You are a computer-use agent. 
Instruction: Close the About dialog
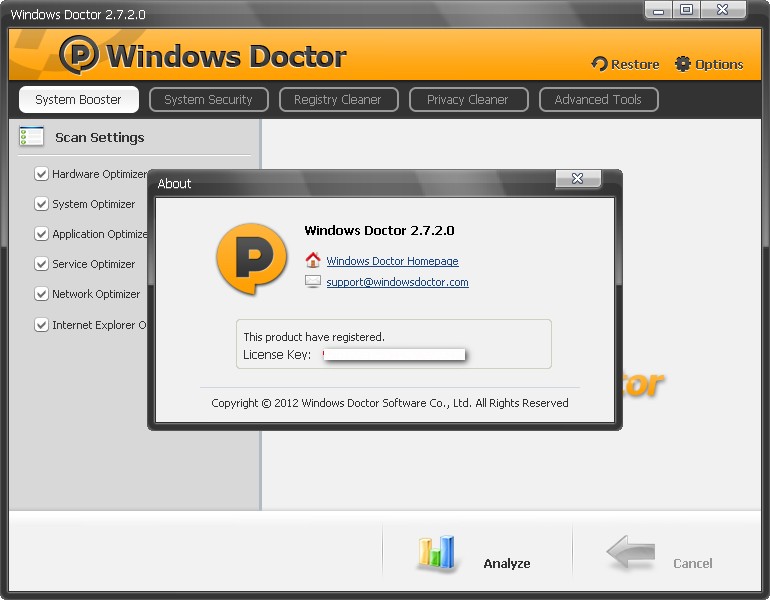[578, 179]
